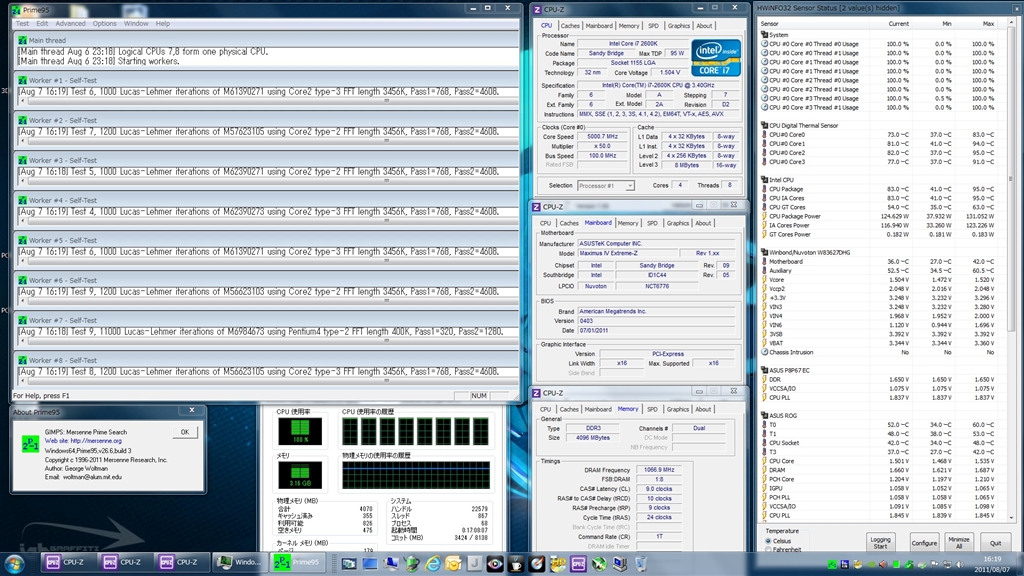
Task: Open the Processor #1 selection dropdown
Action: click(x=606, y=185)
